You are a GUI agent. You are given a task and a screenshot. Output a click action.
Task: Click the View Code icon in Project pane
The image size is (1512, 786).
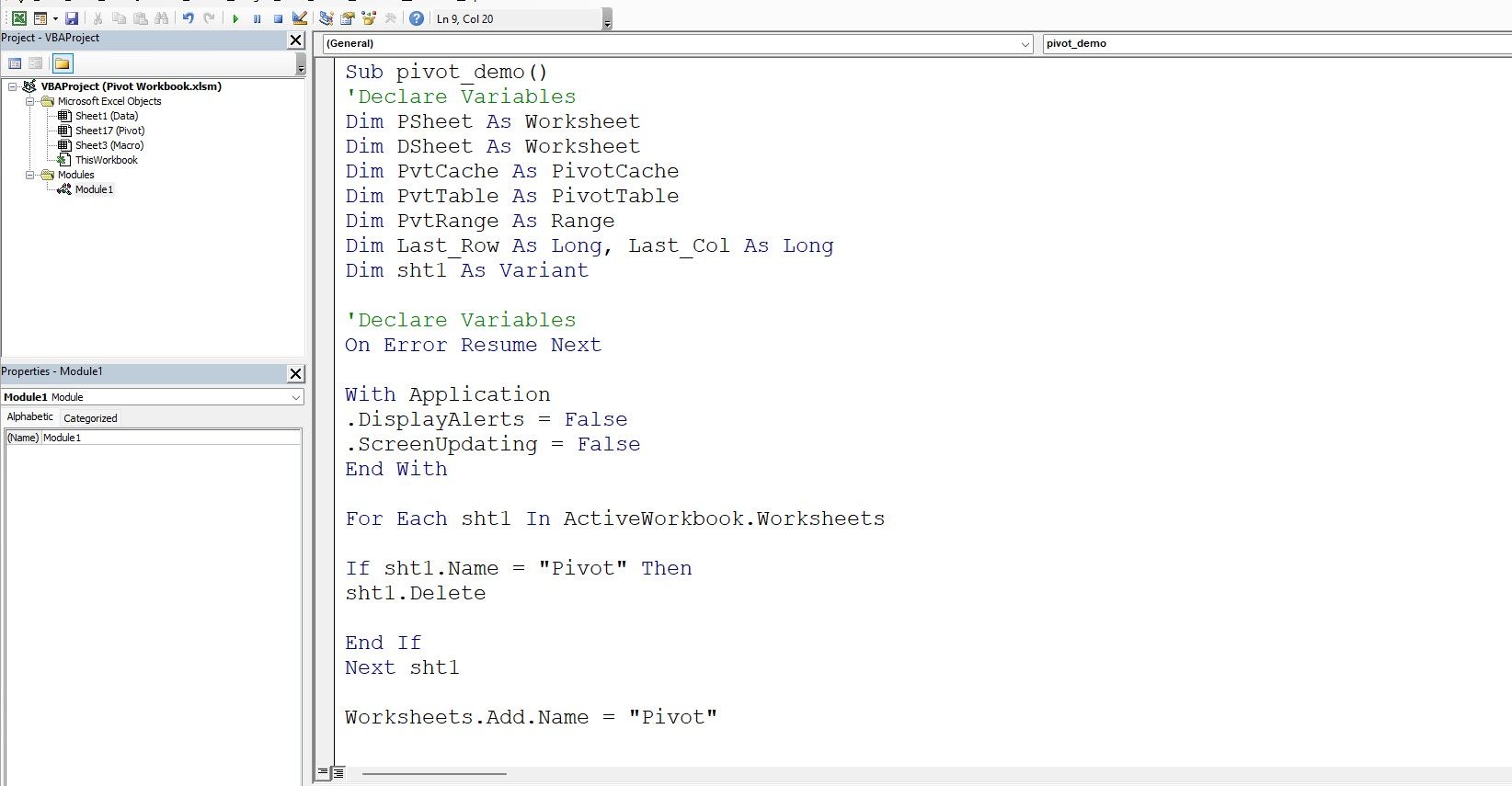click(x=15, y=63)
